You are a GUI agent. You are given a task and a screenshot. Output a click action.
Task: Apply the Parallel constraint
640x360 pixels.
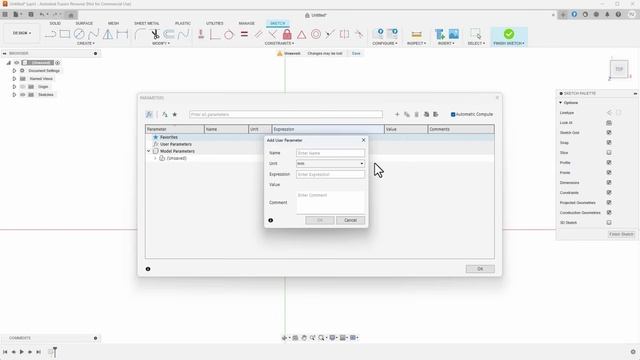258,34
